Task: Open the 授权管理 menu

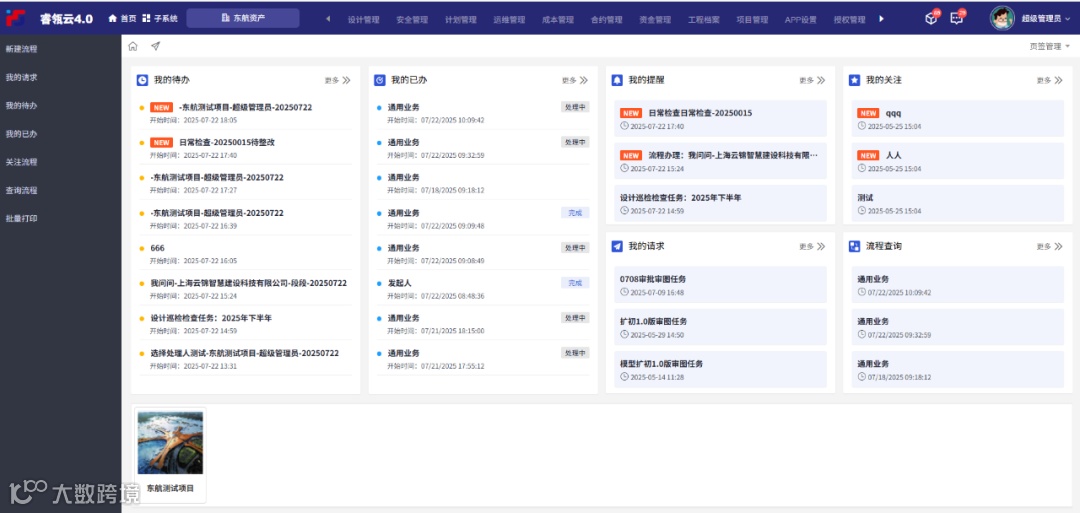Action: tap(849, 20)
